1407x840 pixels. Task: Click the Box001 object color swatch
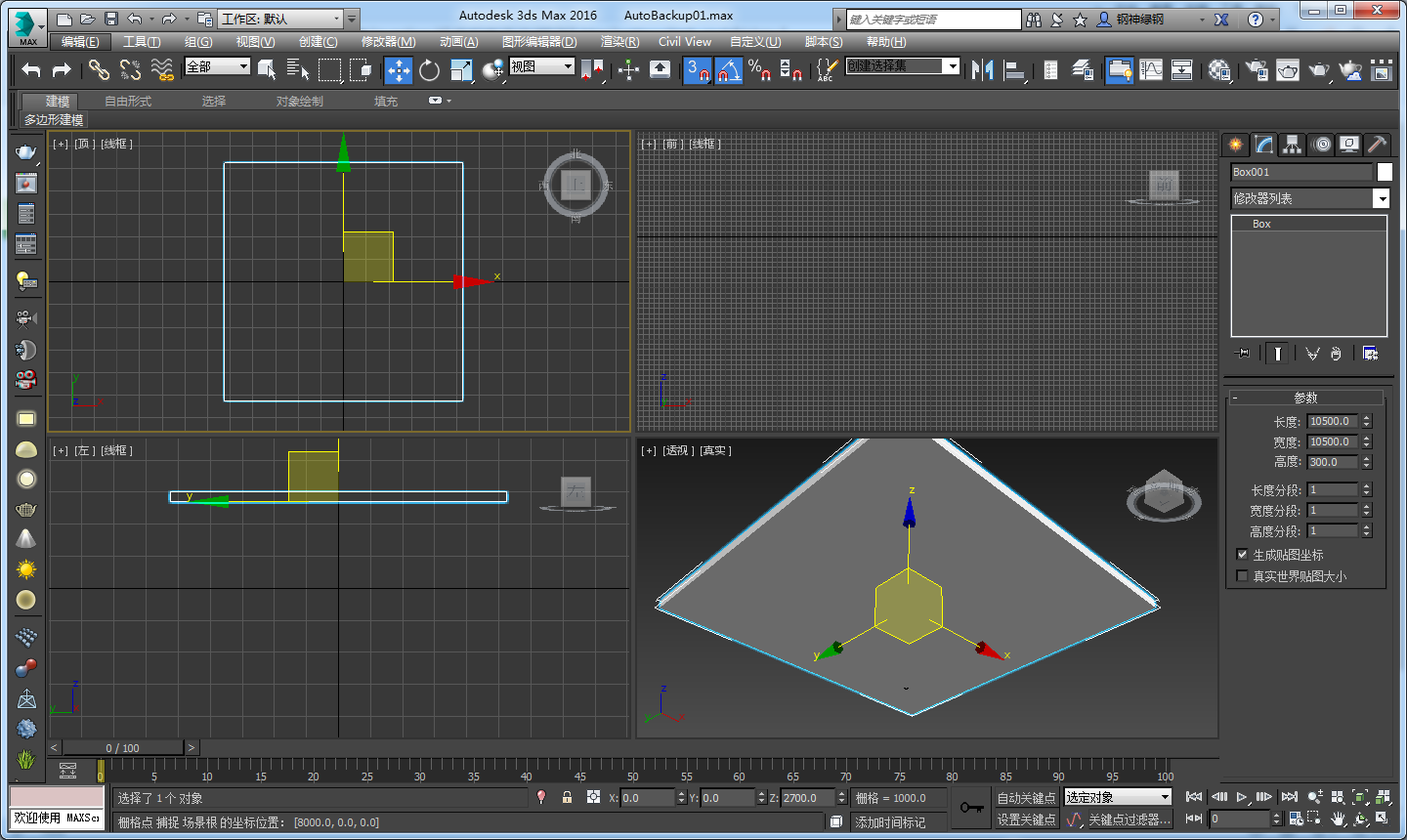tap(1385, 172)
